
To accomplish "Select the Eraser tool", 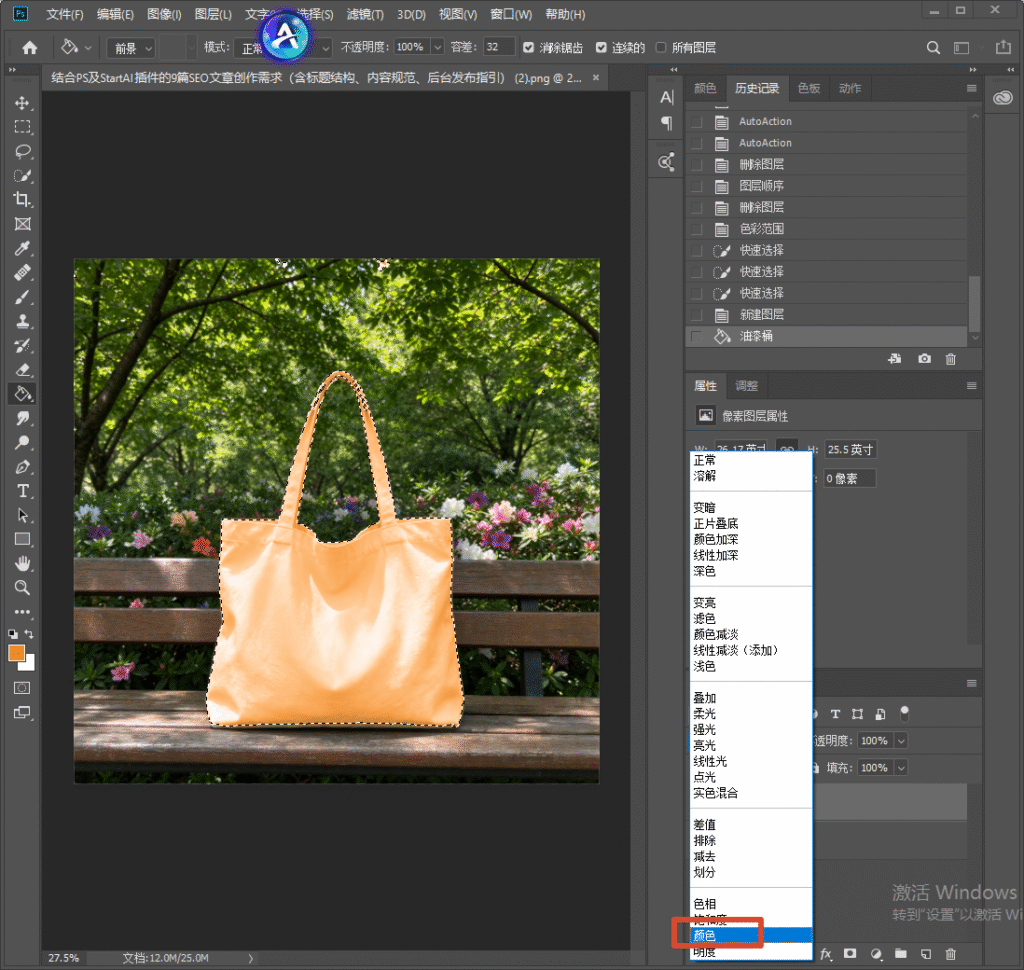I will (x=22, y=370).
